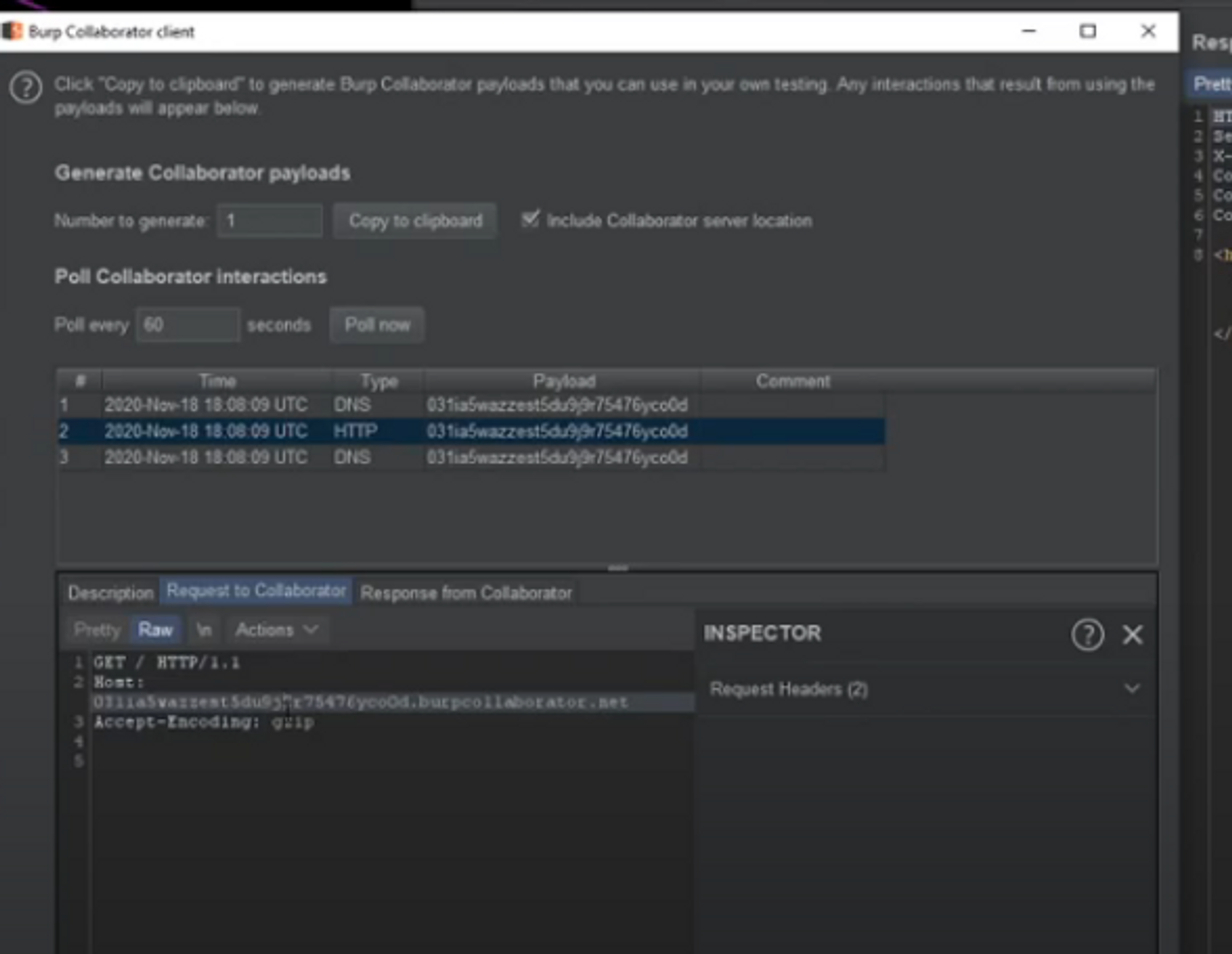Click the Poll now button

coord(376,325)
